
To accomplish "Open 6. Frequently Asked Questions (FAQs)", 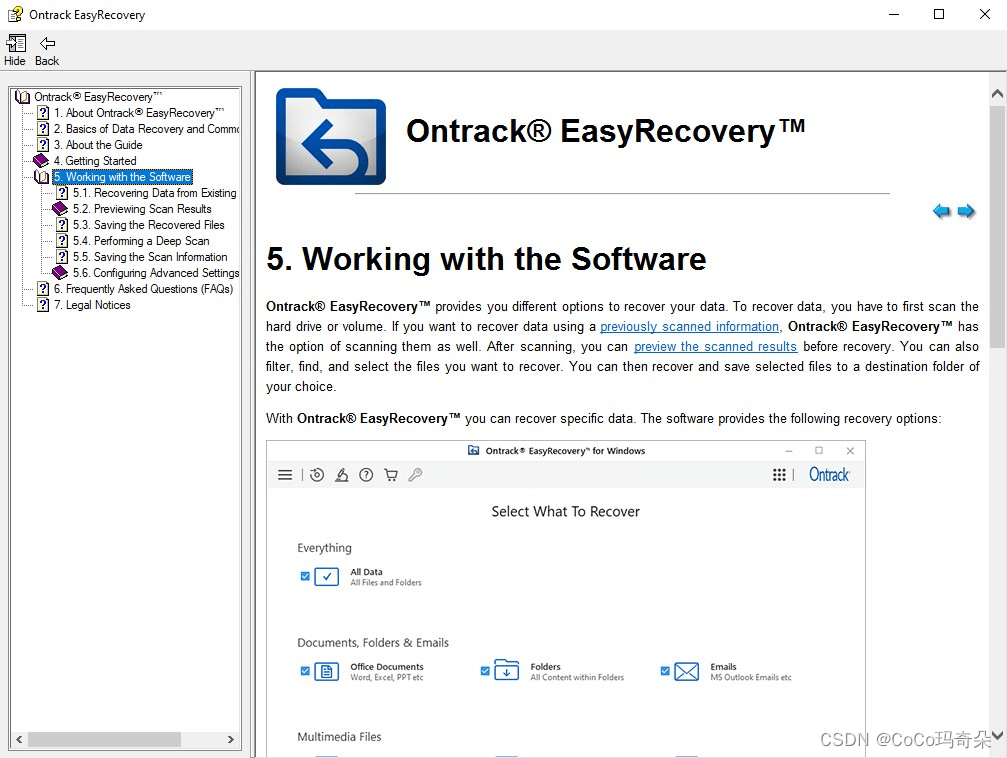I will (x=143, y=289).
